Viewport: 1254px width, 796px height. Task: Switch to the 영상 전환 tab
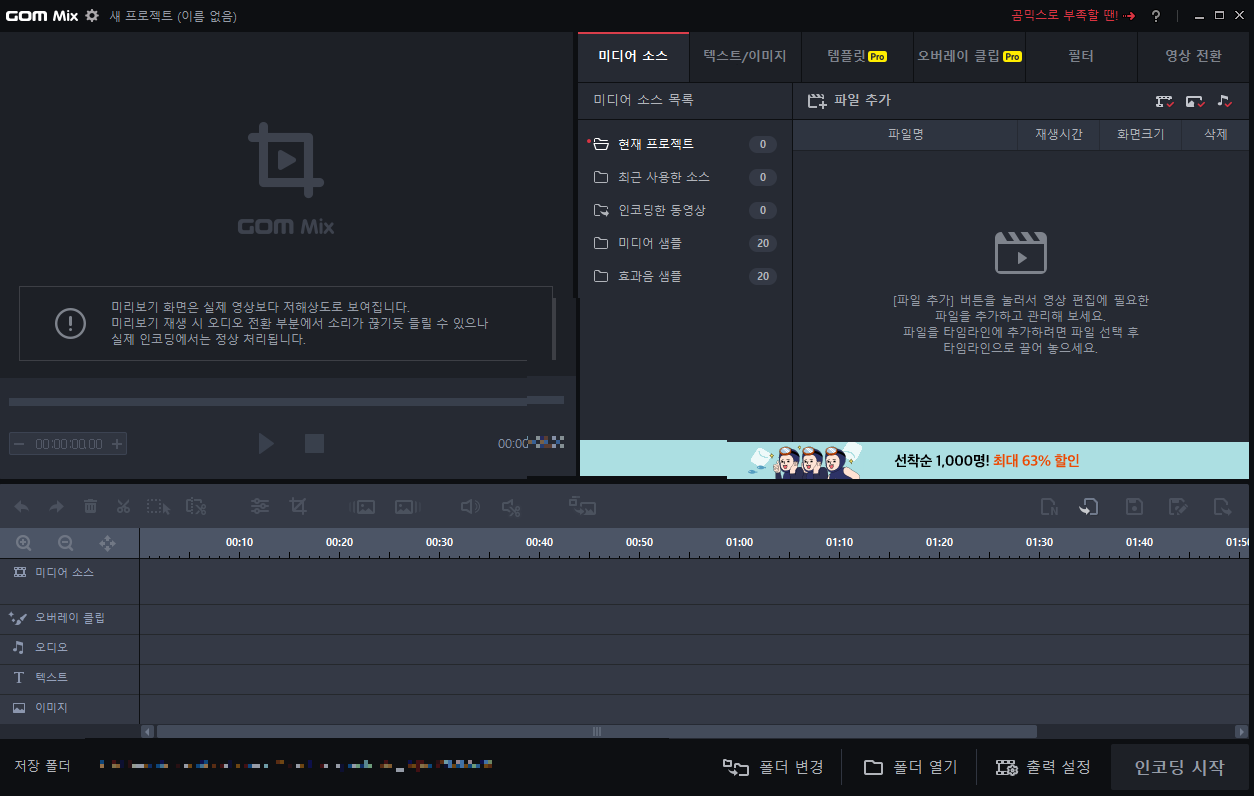coord(1193,57)
